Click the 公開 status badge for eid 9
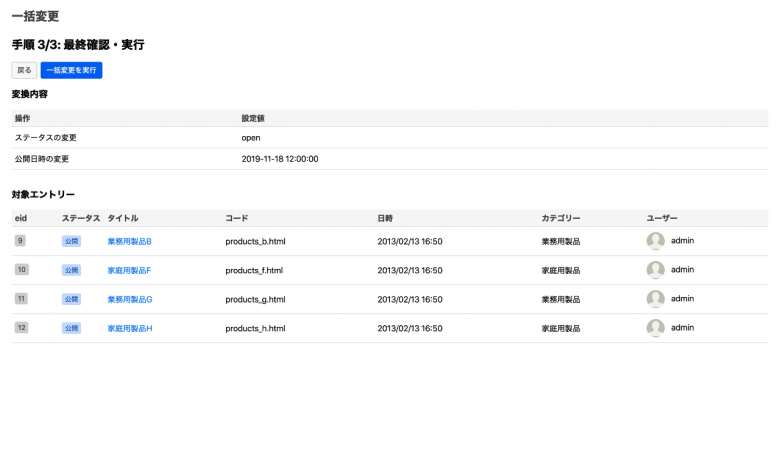Image resolution: width=780 pixels, height=455 pixels. tap(71, 241)
